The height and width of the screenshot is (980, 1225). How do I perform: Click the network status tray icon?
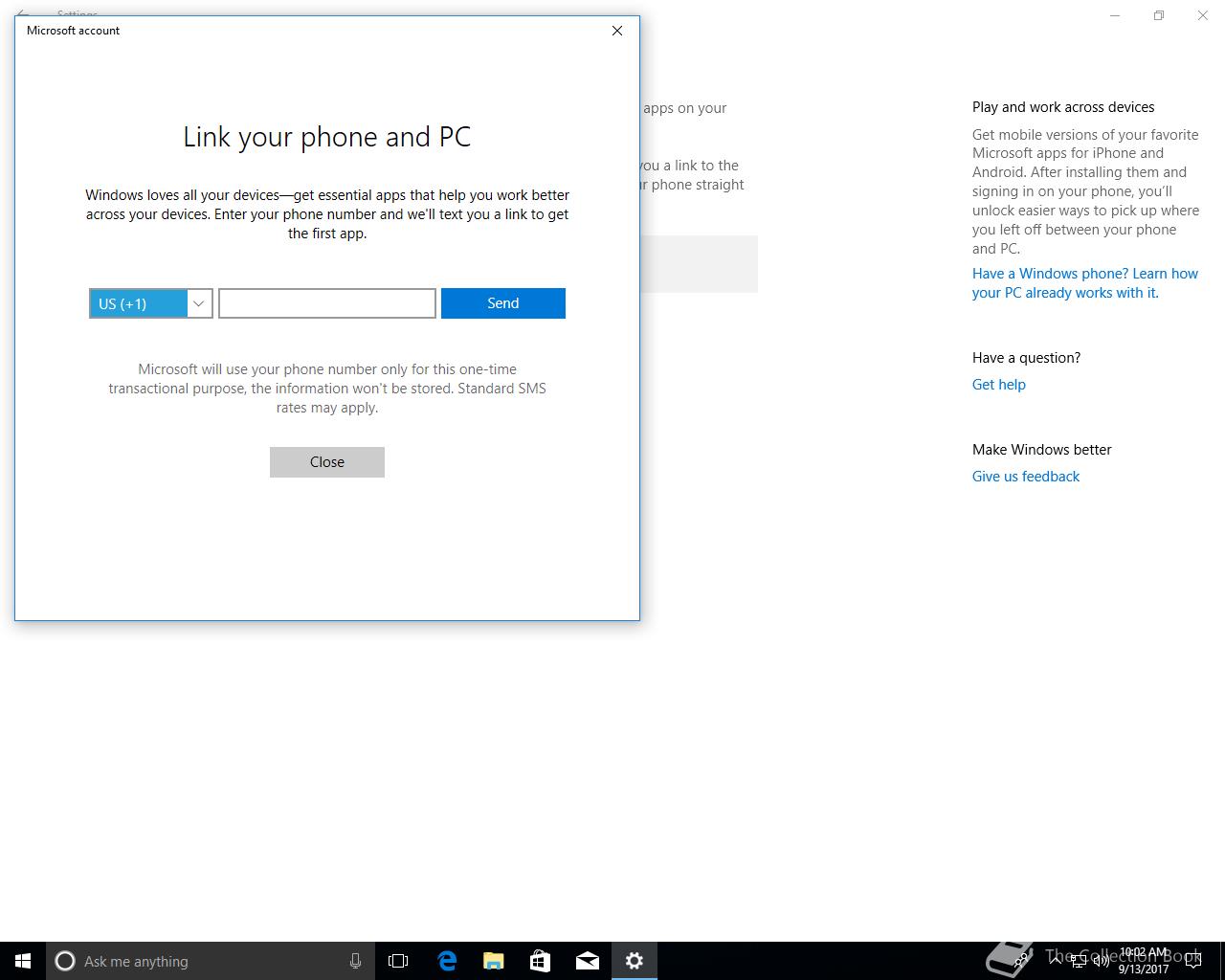(1079, 961)
